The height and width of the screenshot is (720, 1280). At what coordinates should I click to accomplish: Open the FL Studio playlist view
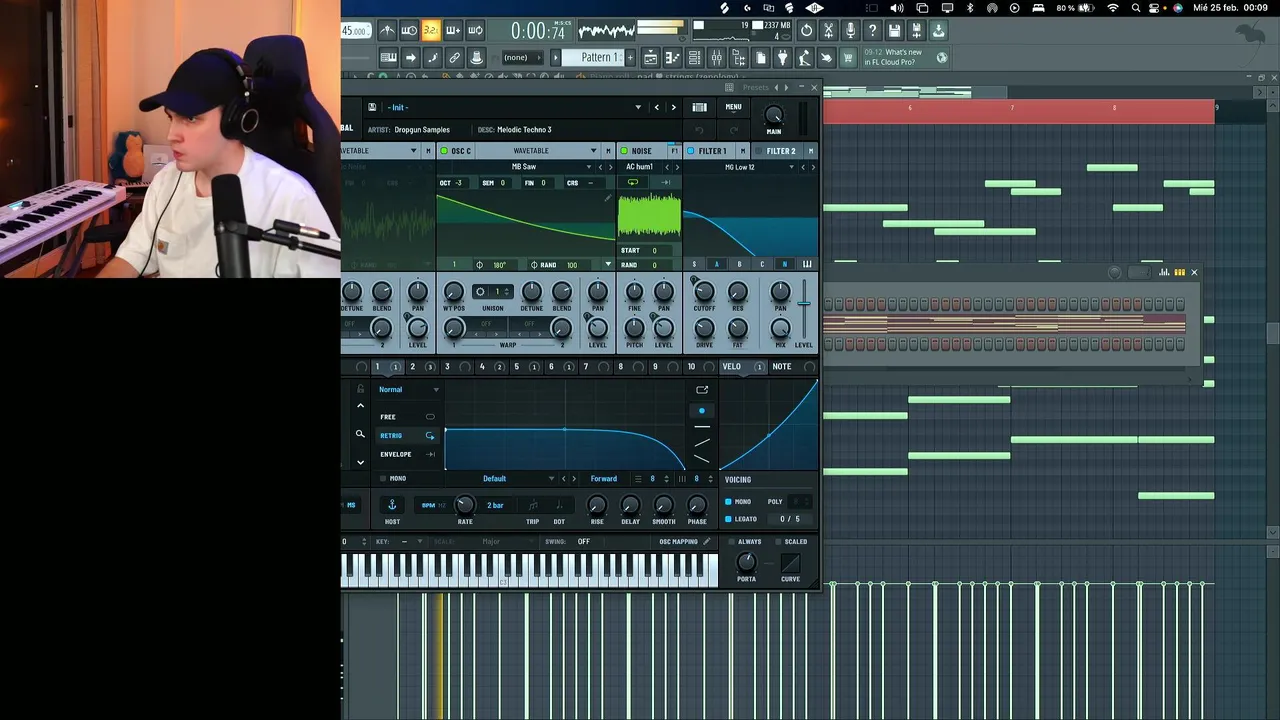pos(649,57)
